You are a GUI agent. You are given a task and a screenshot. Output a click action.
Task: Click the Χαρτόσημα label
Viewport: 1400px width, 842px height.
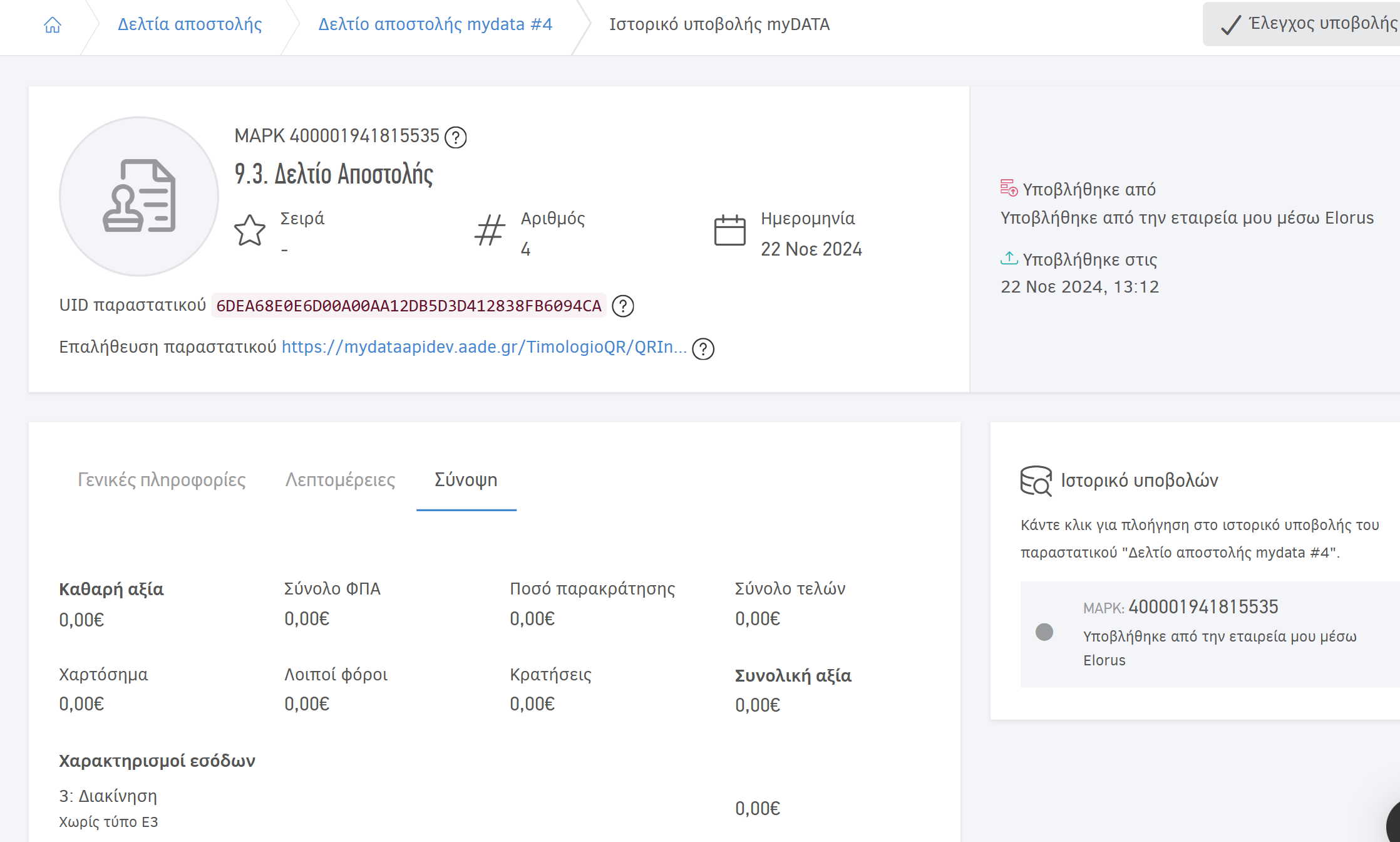point(103,675)
